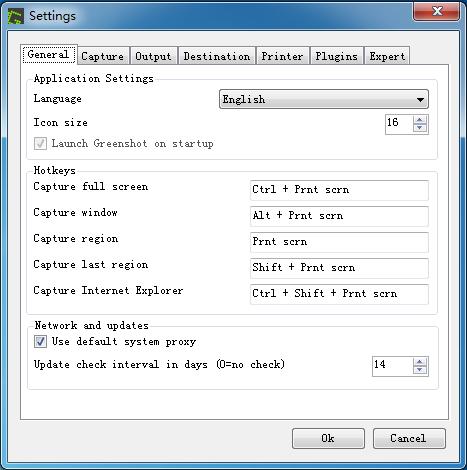The width and height of the screenshot is (467, 470).
Task: Close the Settings dialog window
Action: pos(437,11)
